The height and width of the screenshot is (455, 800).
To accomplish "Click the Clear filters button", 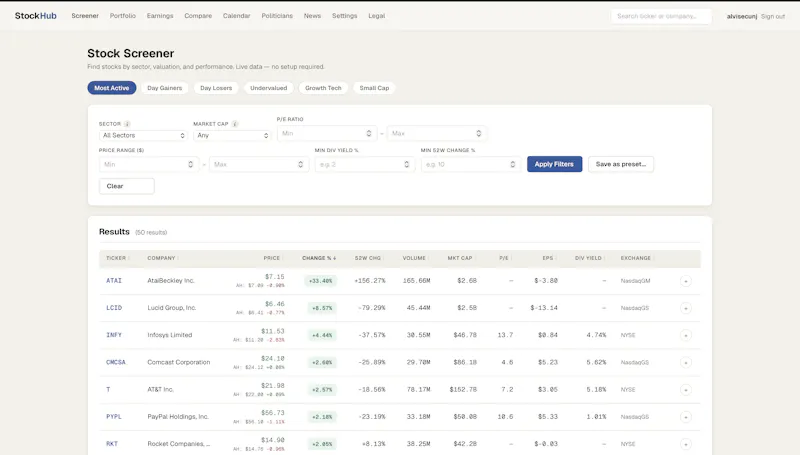I will [x=127, y=186].
